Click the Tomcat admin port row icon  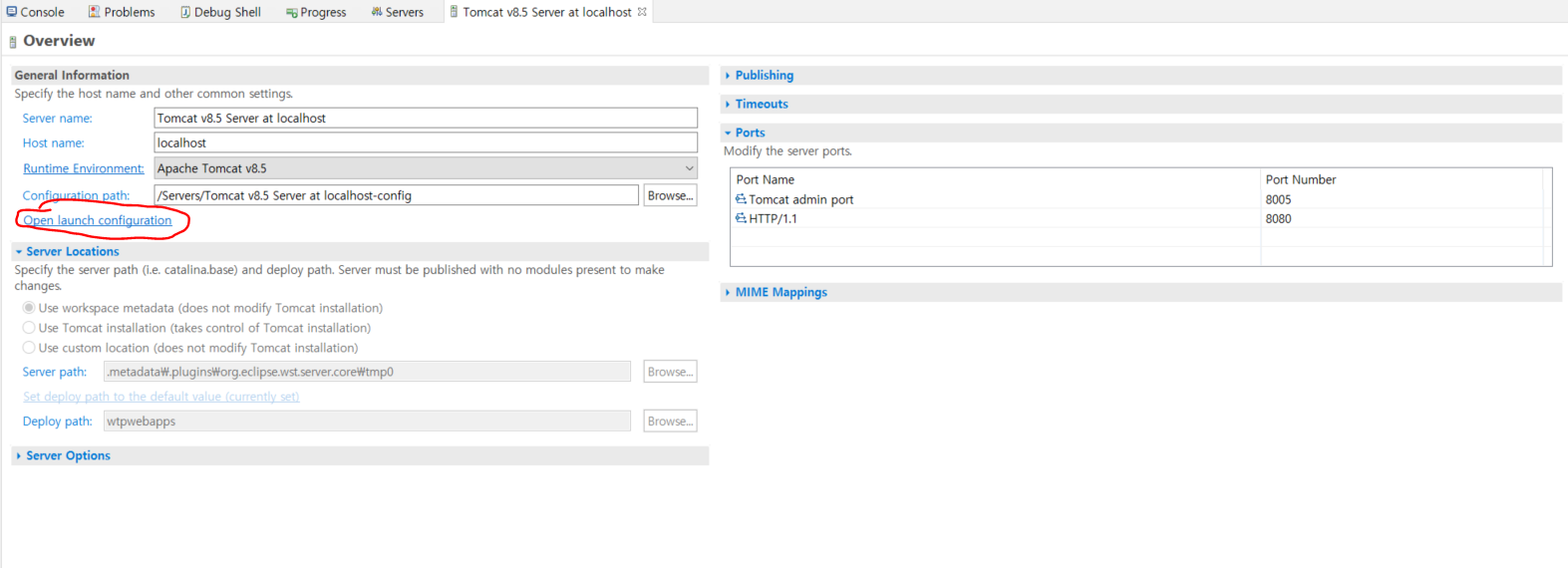pos(741,199)
